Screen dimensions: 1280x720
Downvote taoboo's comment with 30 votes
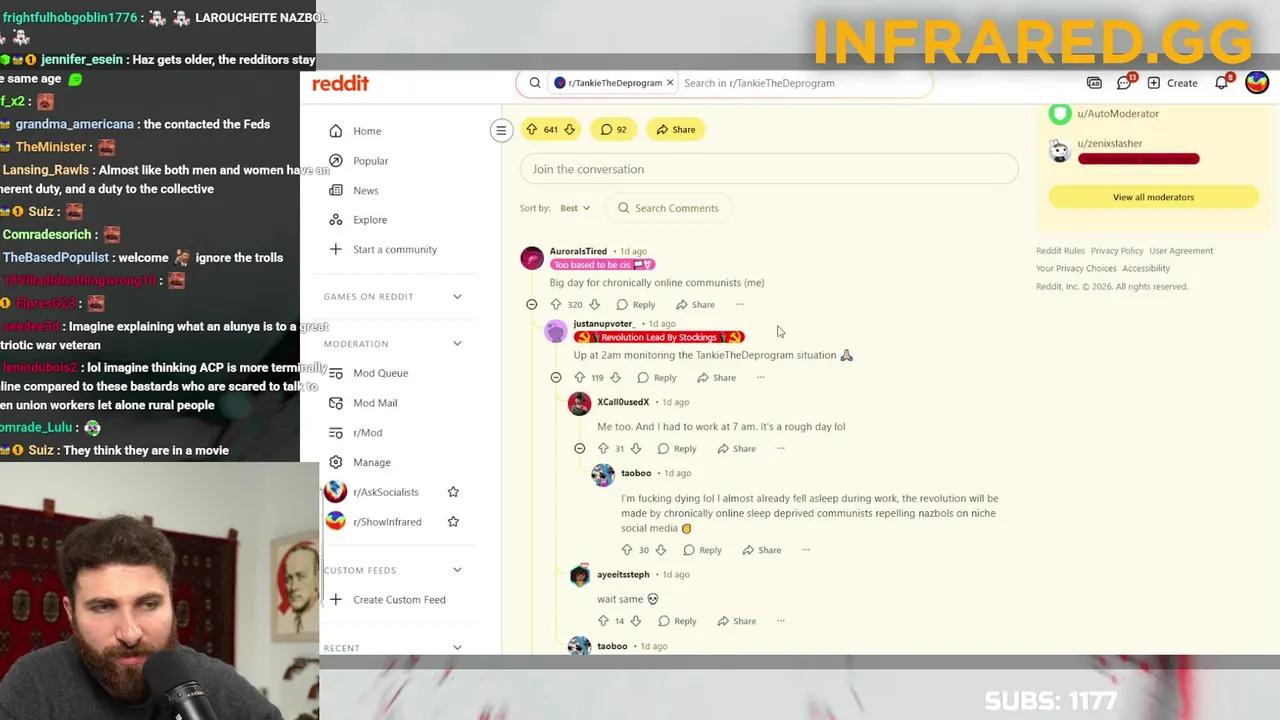tap(661, 550)
